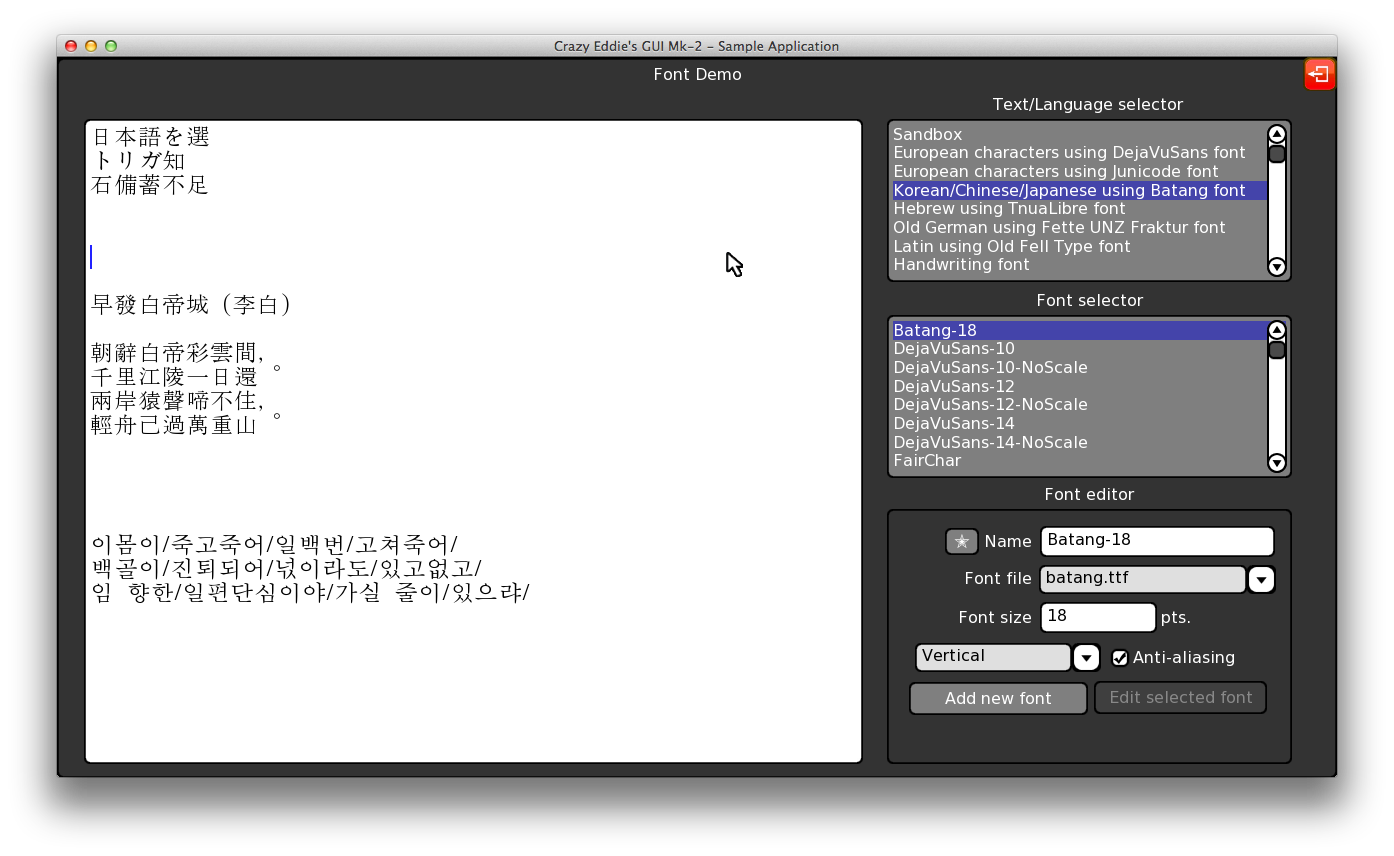This screenshot has height=856, width=1394.
Task: Click the star icon beside the Name field
Action: [961, 541]
